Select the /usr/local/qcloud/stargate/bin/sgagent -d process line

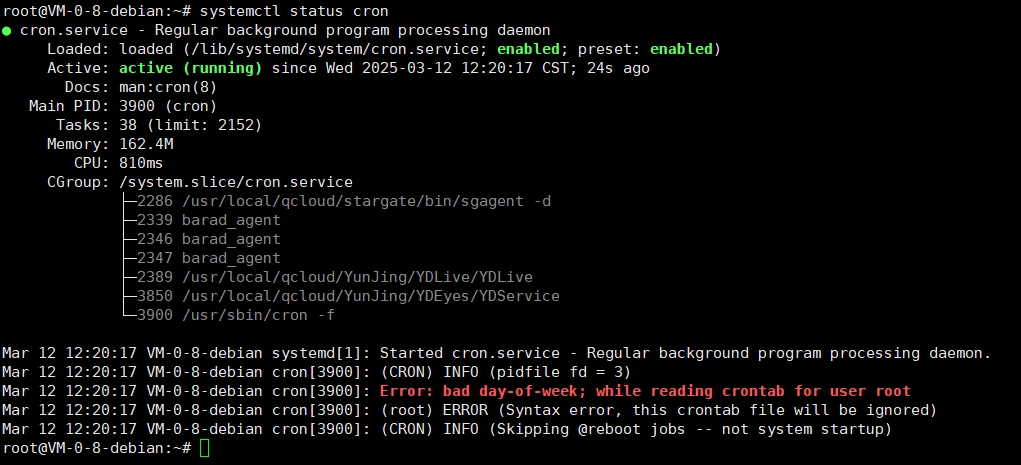pos(344,201)
